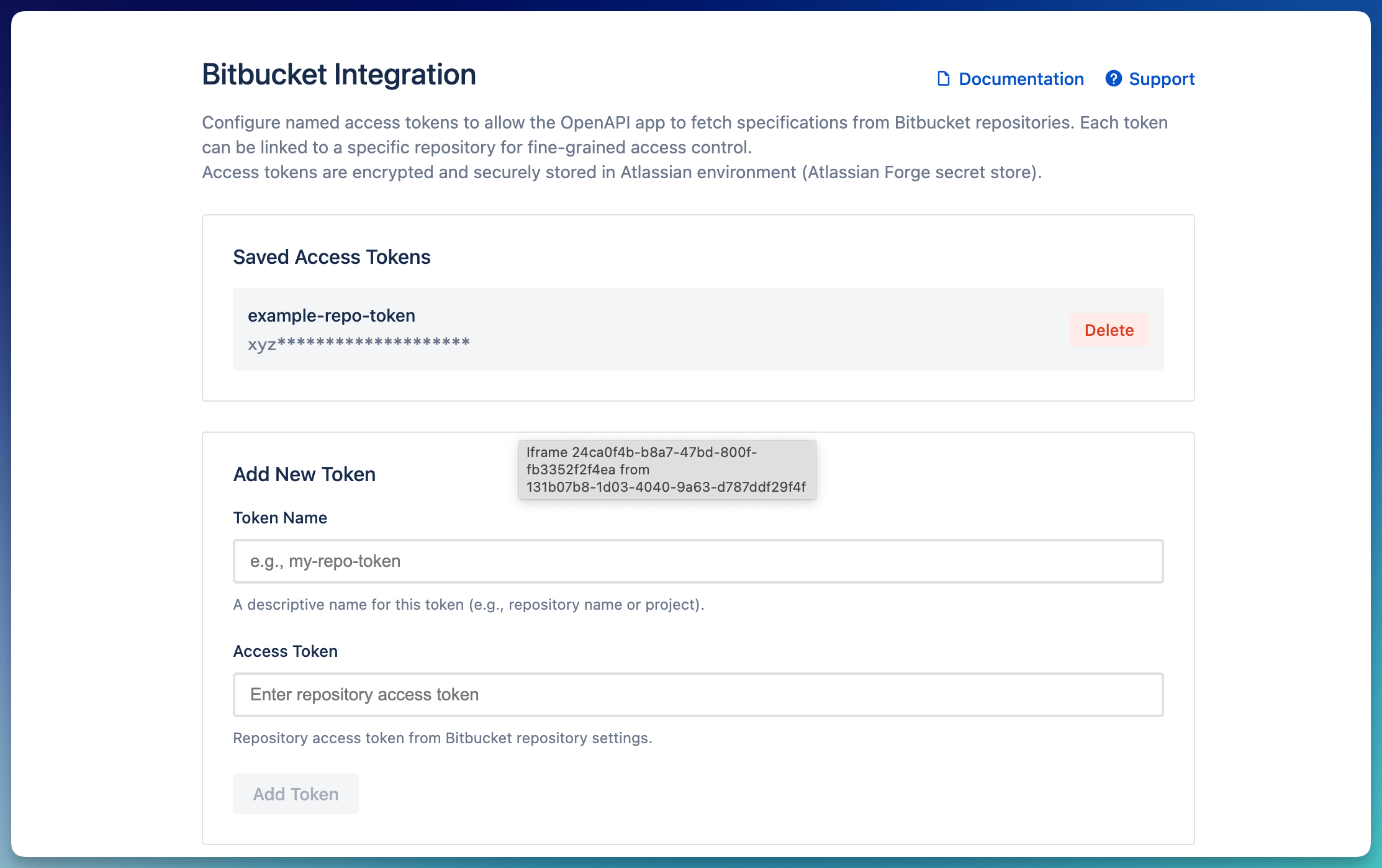Image resolution: width=1382 pixels, height=868 pixels.
Task: Click the Saved Access Tokens heading
Action: coord(332,256)
